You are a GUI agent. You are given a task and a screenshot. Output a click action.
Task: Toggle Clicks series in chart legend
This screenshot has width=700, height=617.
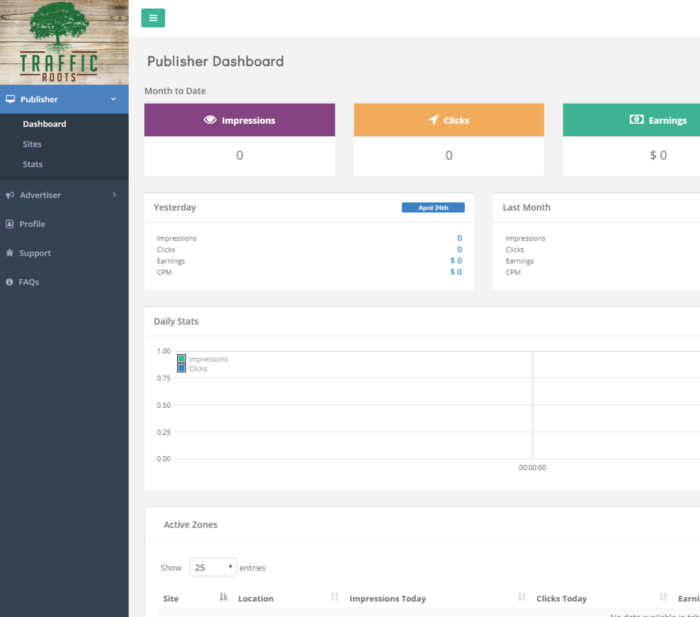182,369
